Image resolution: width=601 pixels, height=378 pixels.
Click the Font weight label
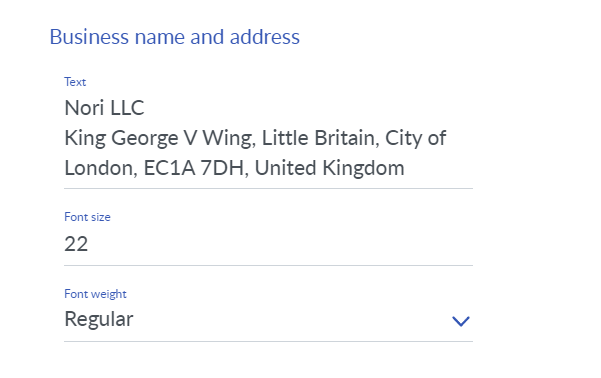pyautogui.click(x=95, y=294)
